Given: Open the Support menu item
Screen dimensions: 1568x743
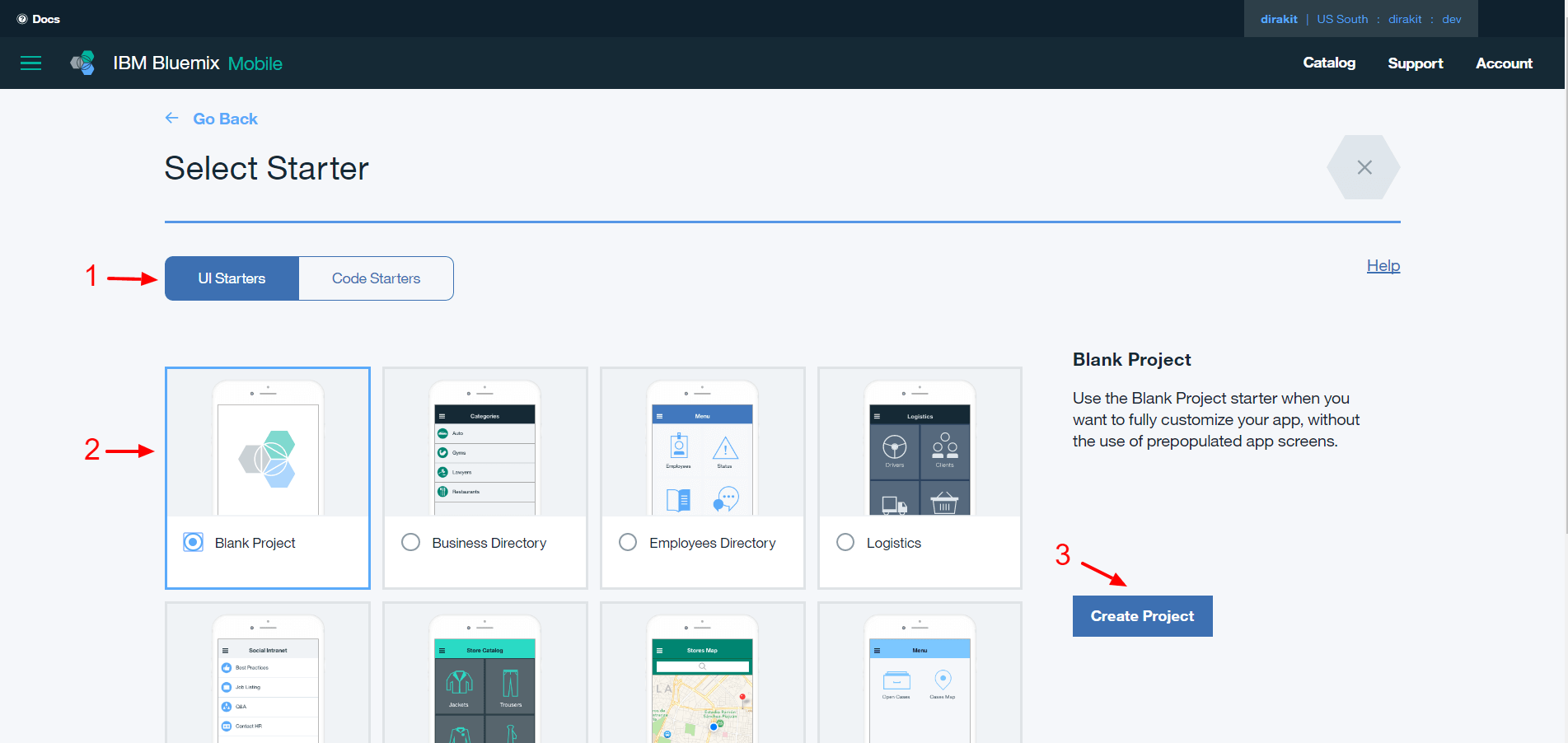Looking at the screenshot, I should point(1415,63).
